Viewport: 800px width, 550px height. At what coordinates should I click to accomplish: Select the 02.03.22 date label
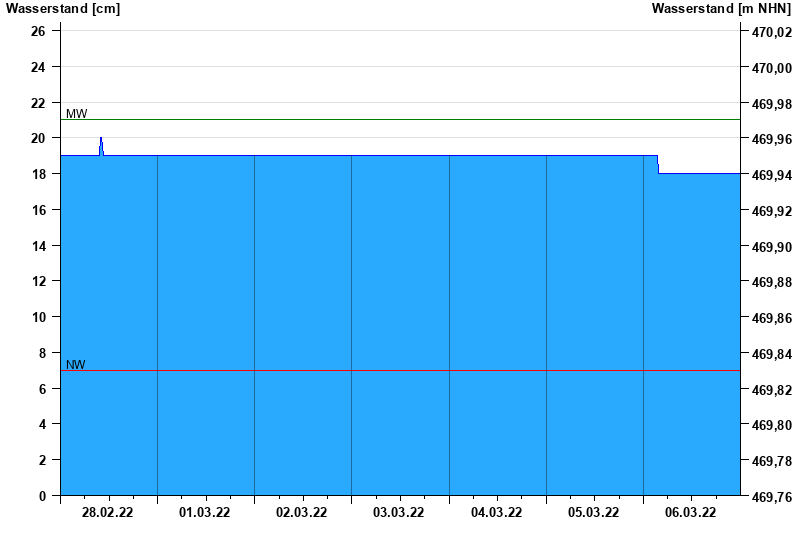click(302, 512)
